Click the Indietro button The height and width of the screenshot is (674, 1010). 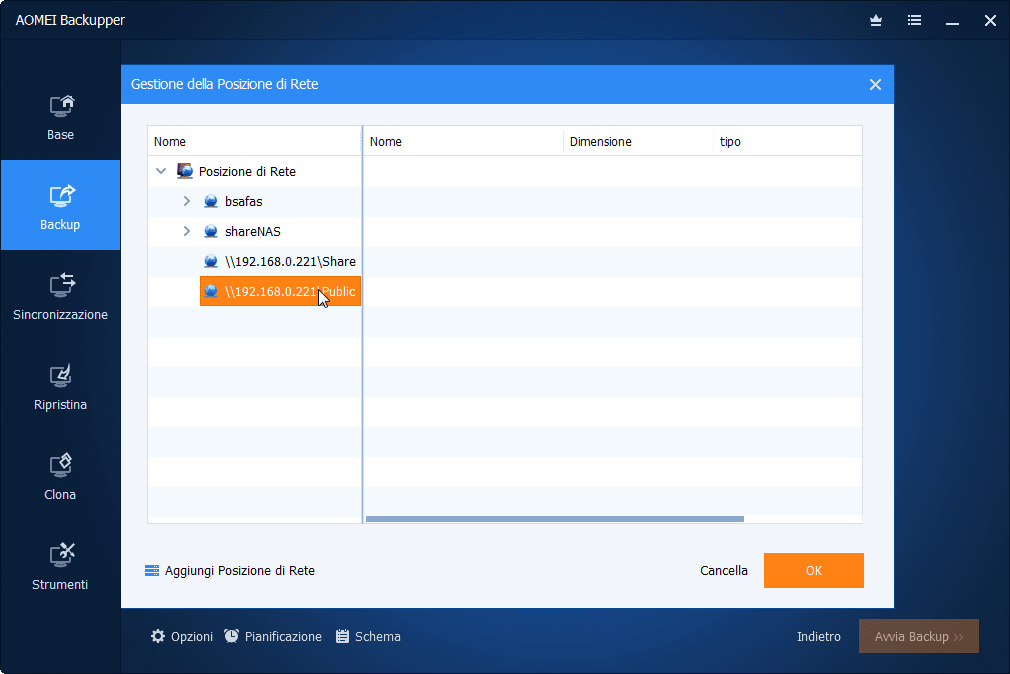tap(819, 637)
